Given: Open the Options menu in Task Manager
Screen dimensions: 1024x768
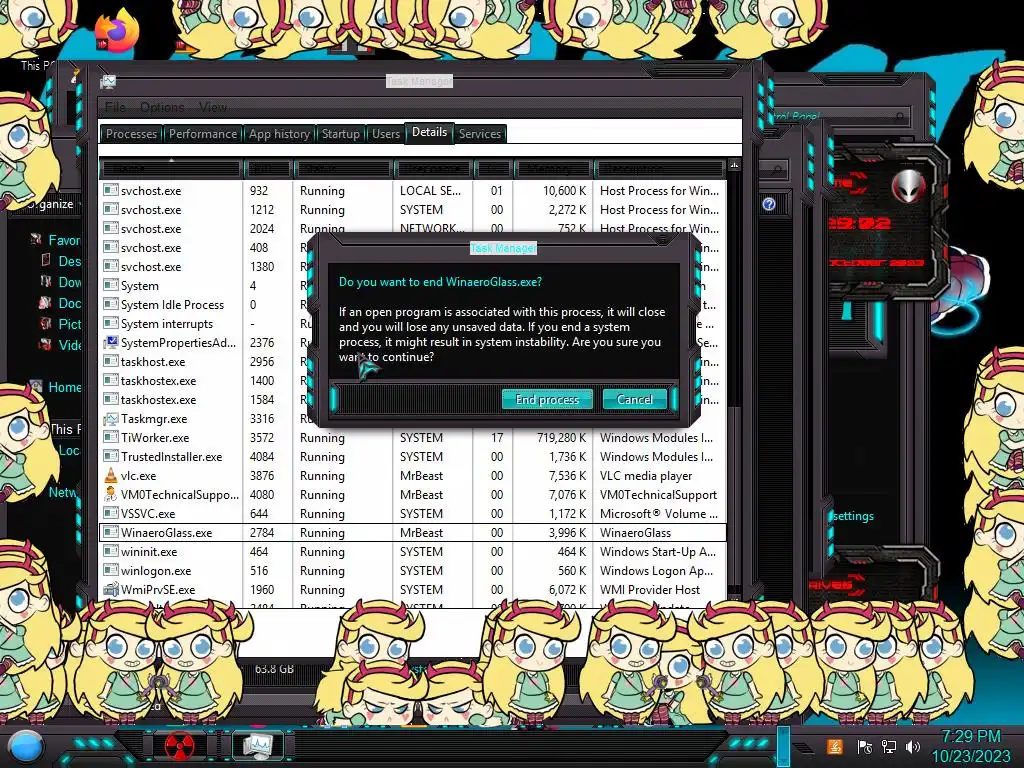Looking at the screenshot, I should pos(162,107).
